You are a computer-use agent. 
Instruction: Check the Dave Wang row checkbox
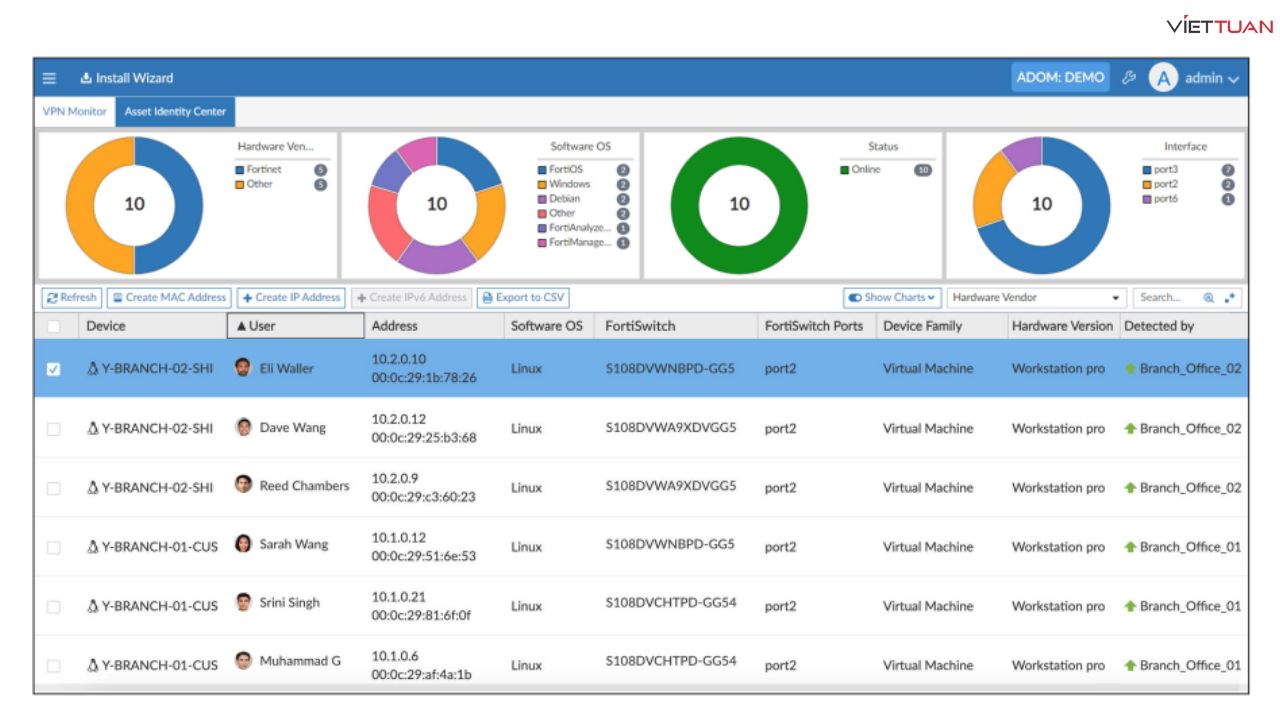[x=54, y=429]
